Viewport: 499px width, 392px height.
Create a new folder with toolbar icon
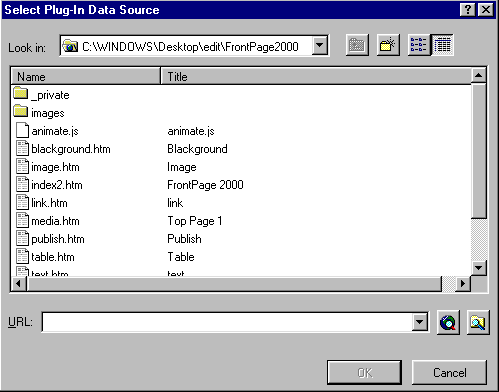(x=388, y=45)
